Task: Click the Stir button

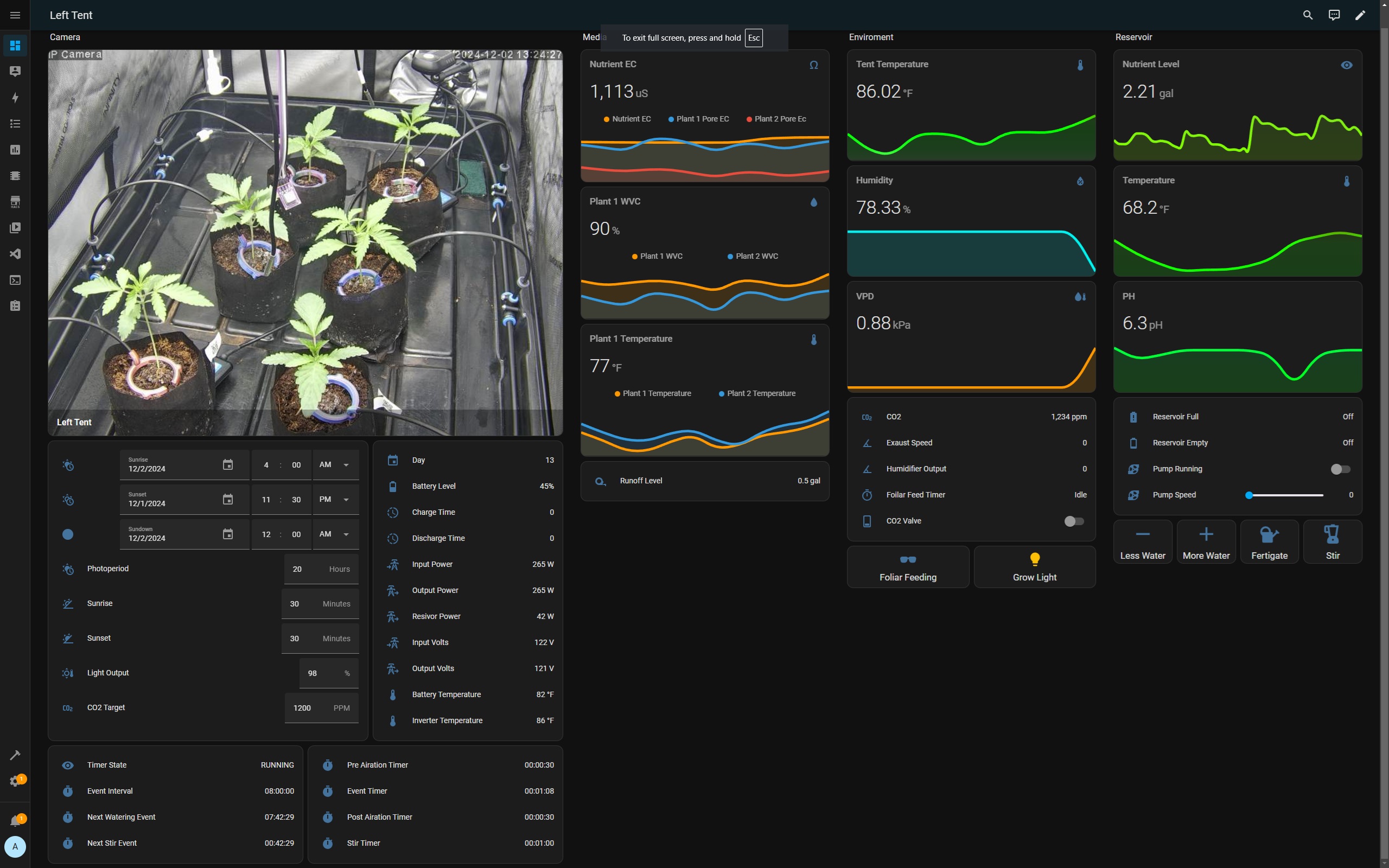Action: 1332,542
